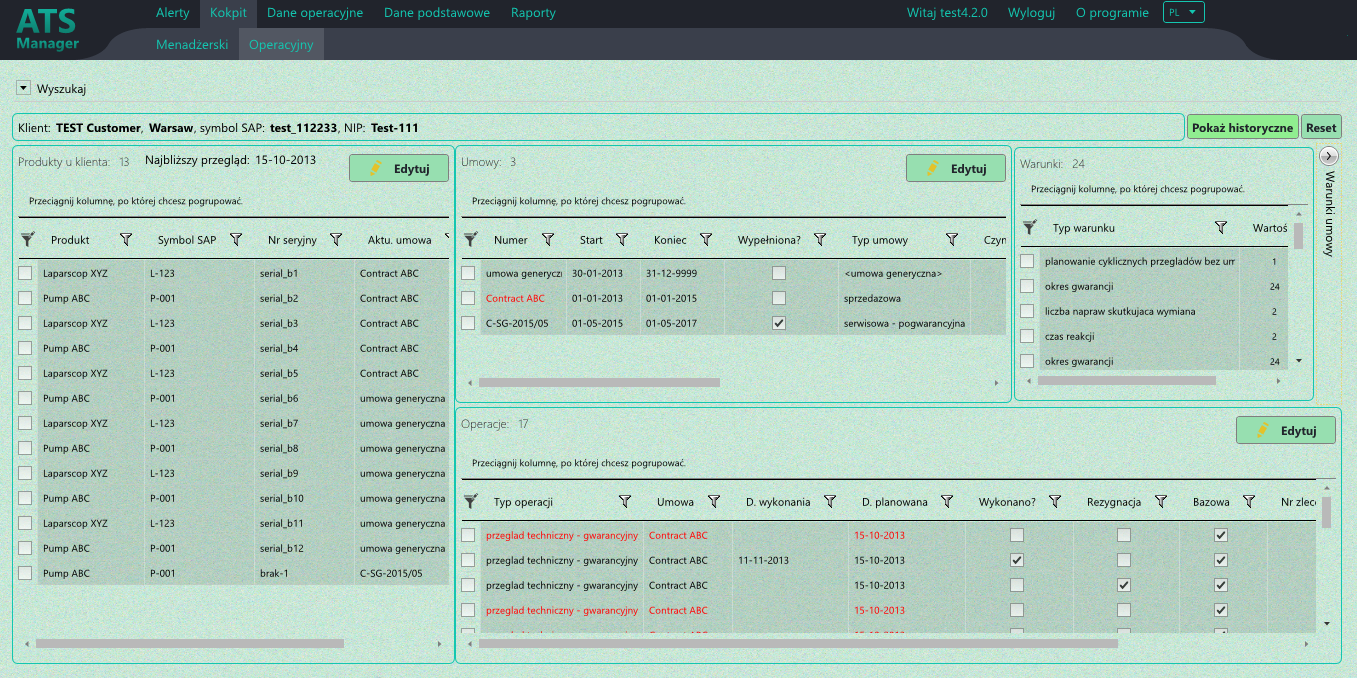The height and width of the screenshot is (678, 1357).
Task: Click the Typ operacji column filter icon
Action: (625, 502)
